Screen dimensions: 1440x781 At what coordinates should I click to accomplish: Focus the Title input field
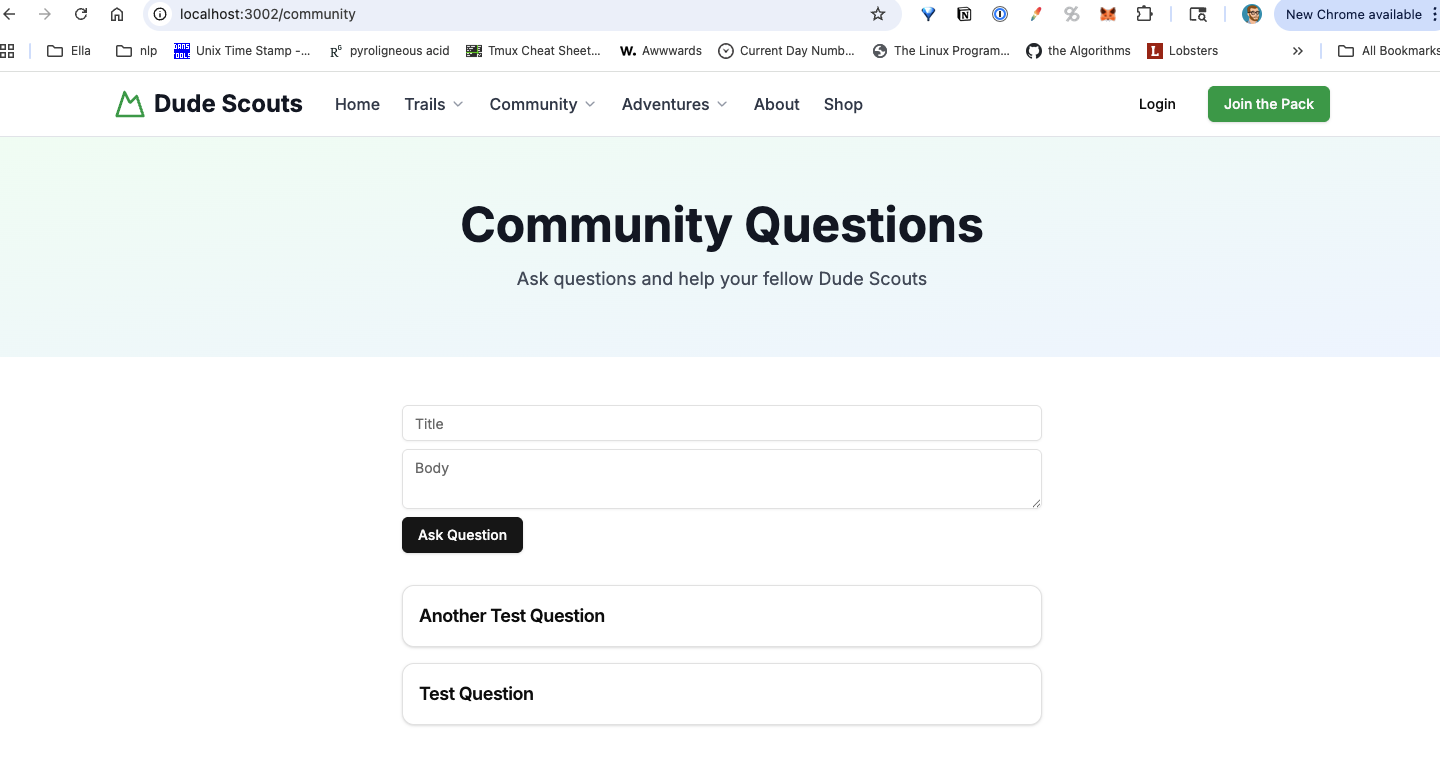click(722, 423)
